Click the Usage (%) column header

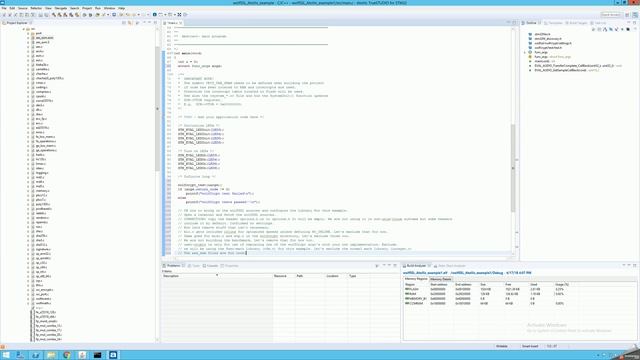pyautogui.click(x=562, y=284)
